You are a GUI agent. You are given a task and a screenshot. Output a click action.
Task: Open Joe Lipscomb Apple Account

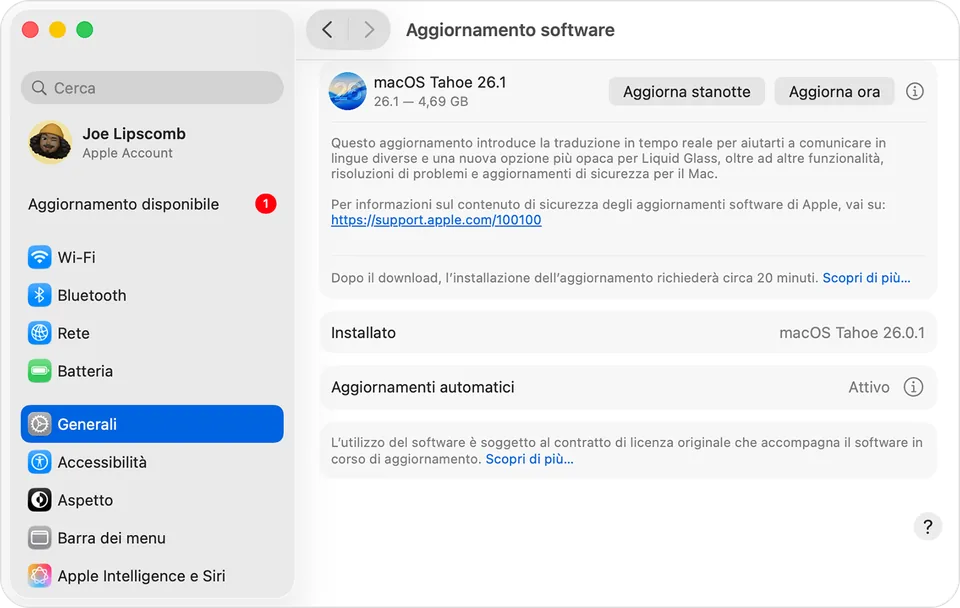152,142
